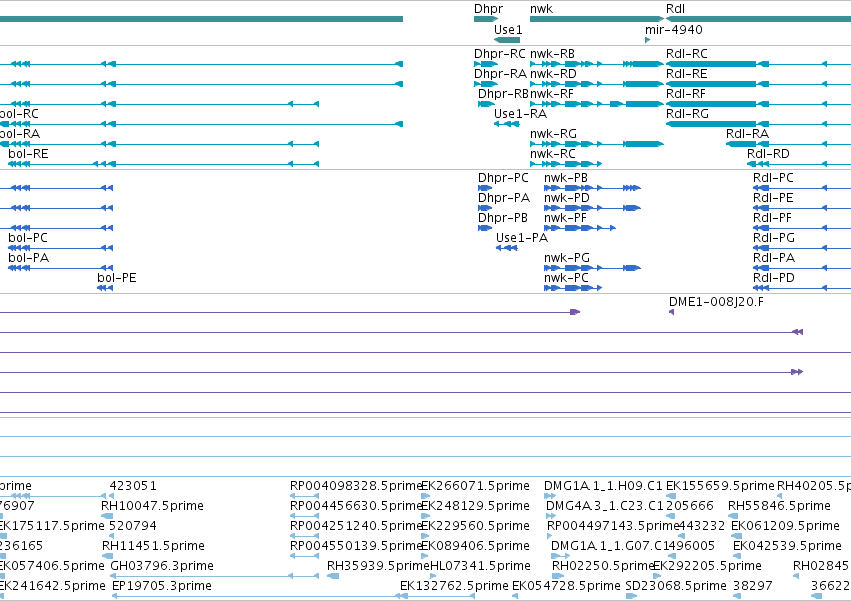851x601 pixels.
Task: Open the Use1-PA polypeptide
Action: (506, 248)
